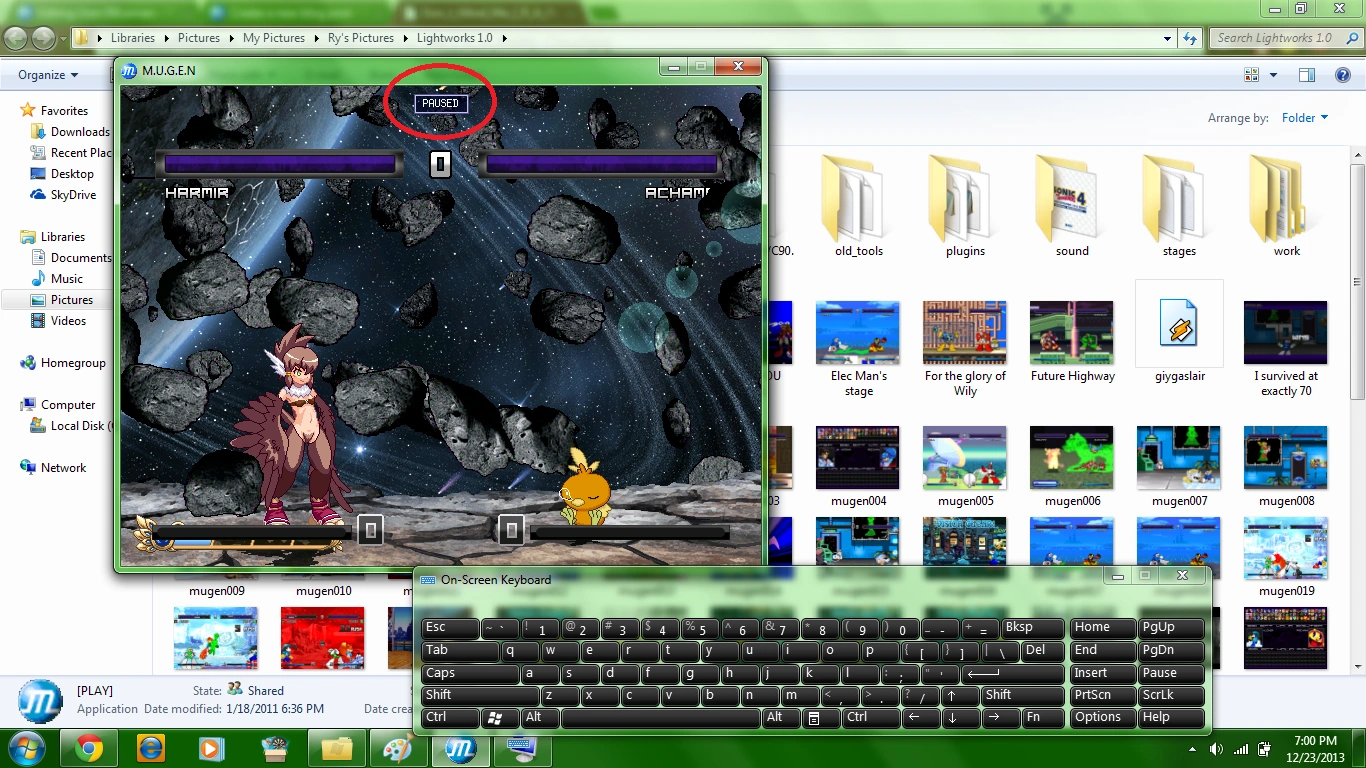Switch to the M.U.G.E.N taskbar icon

460,748
